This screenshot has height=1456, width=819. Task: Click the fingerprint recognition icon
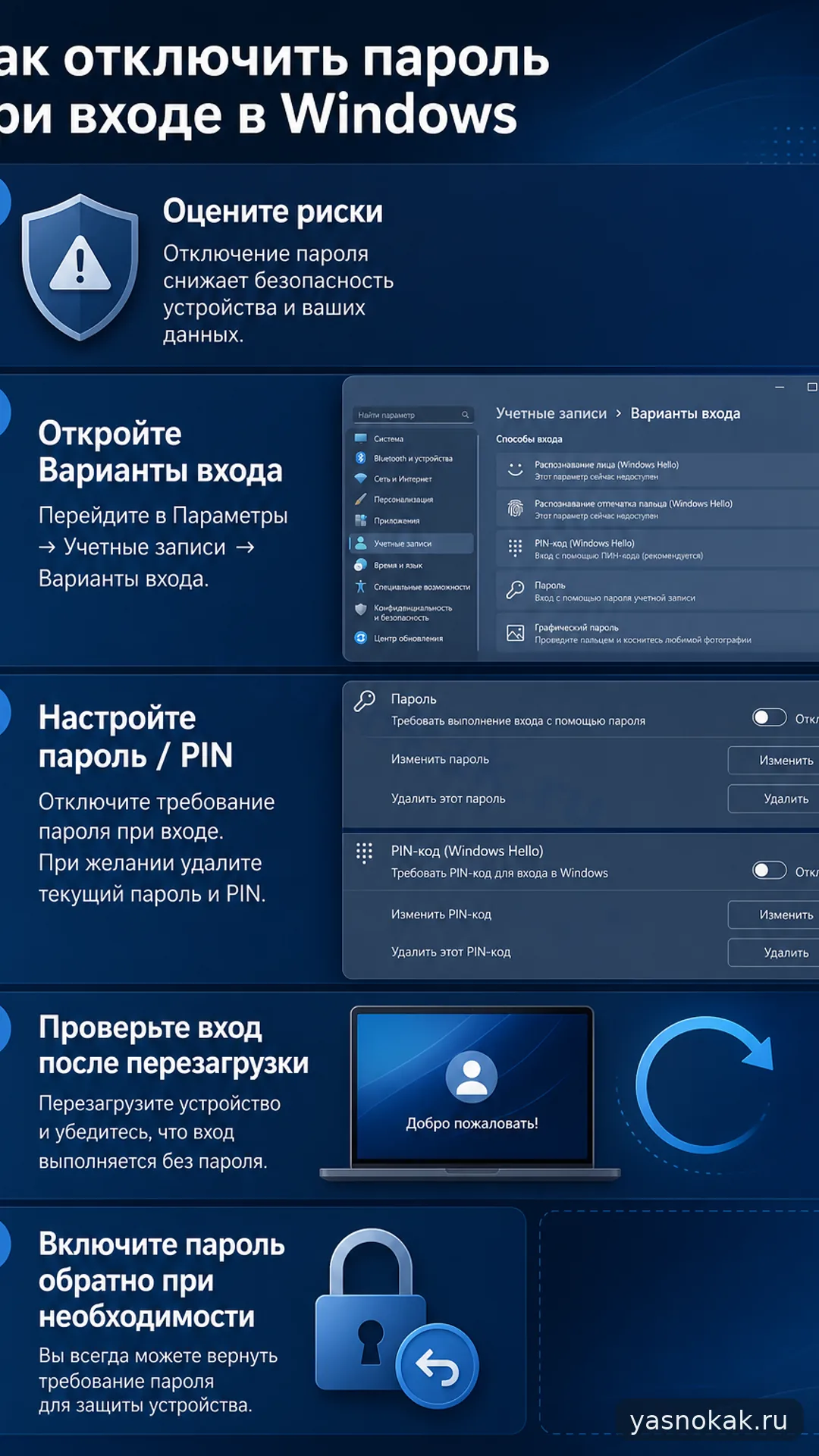coord(516,508)
